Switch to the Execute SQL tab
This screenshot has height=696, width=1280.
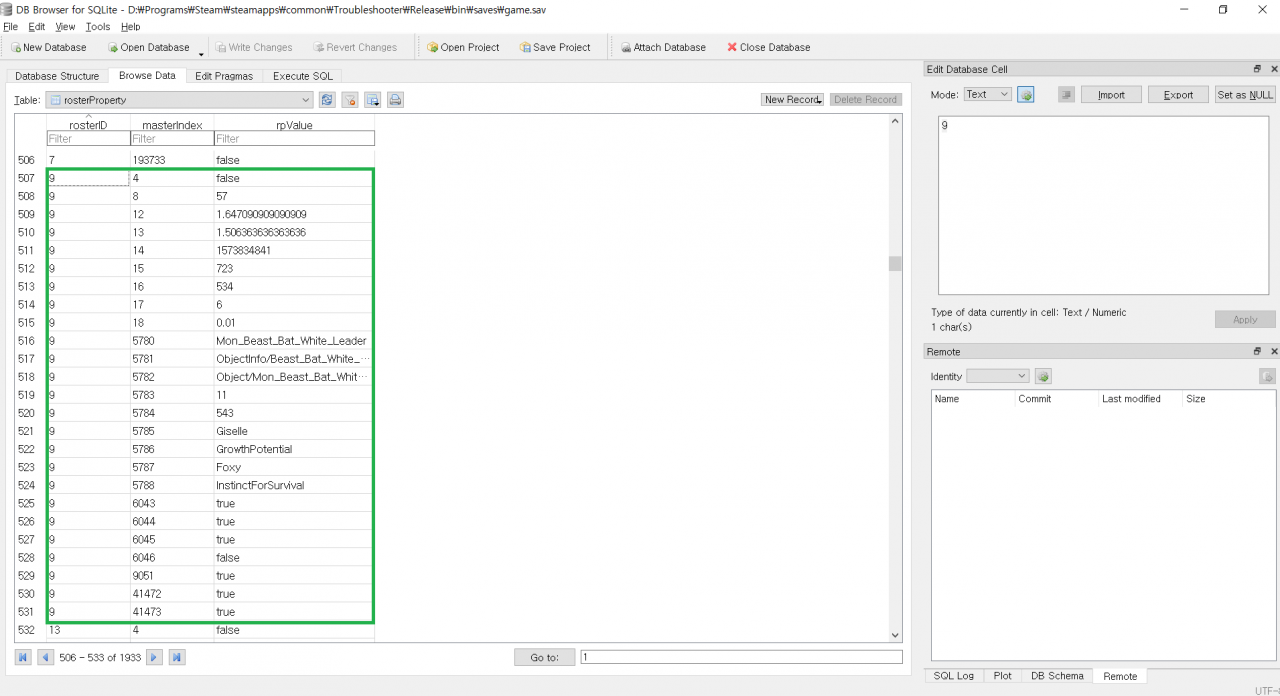(x=303, y=76)
